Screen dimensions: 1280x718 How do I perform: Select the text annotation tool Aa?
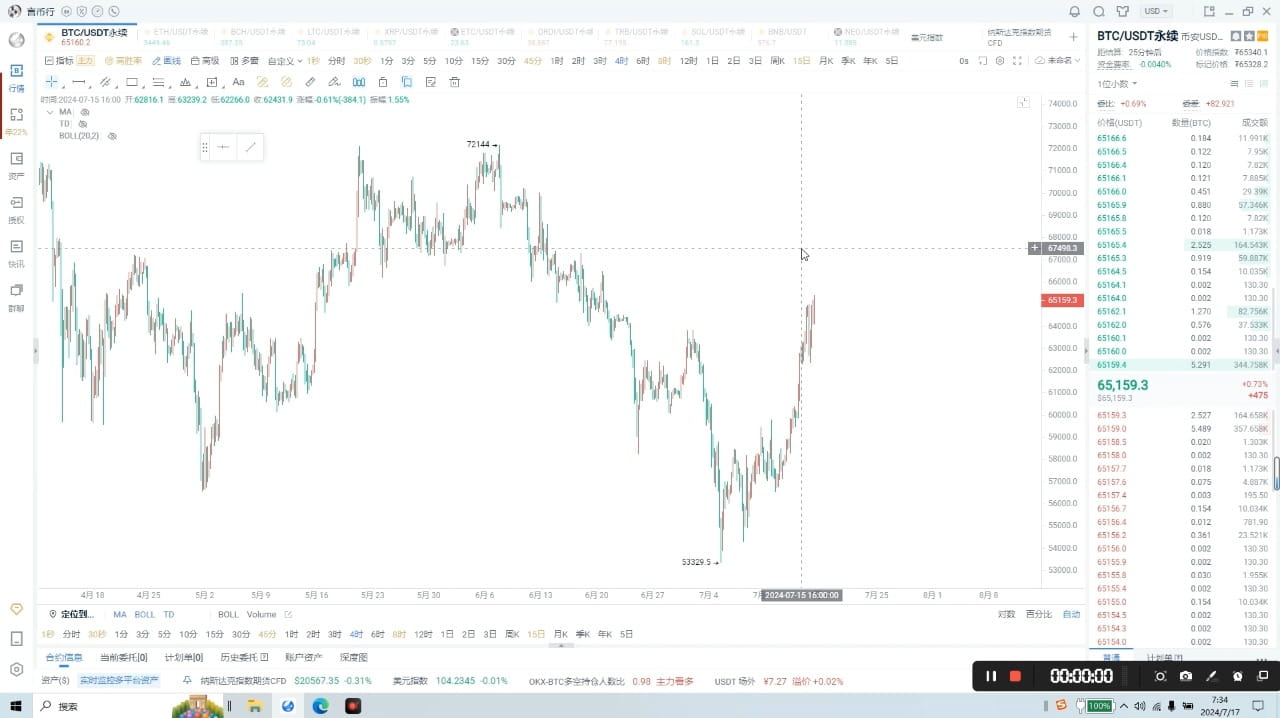click(238, 82)
